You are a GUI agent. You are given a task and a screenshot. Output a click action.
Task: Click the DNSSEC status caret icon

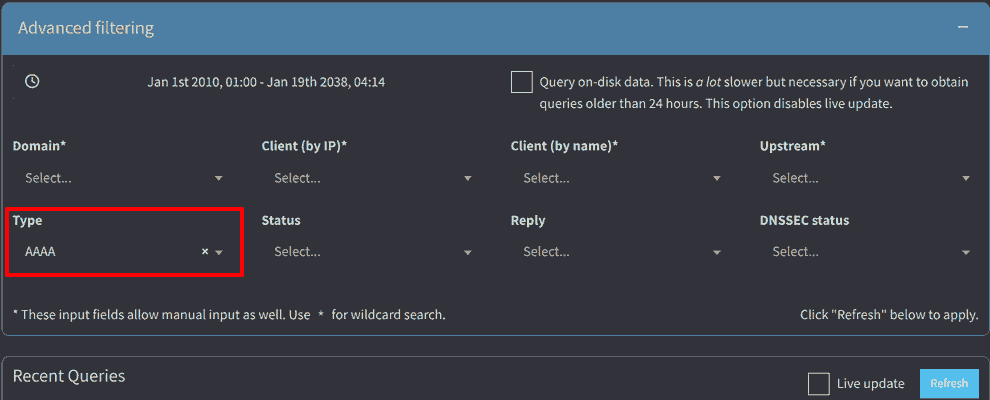coord(966,253)
